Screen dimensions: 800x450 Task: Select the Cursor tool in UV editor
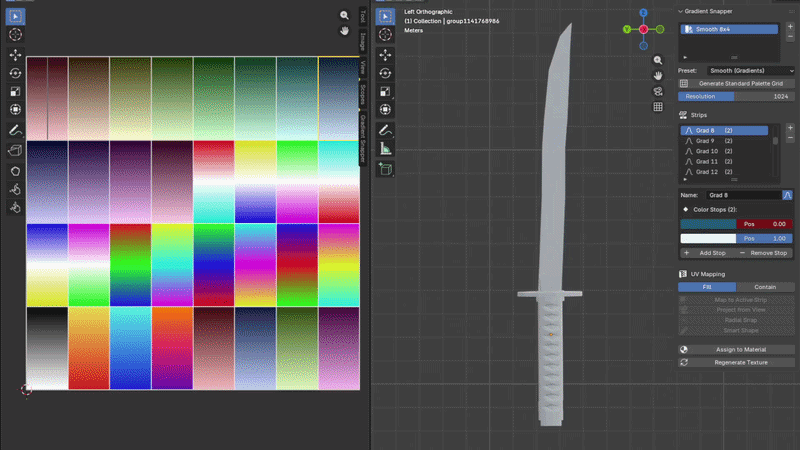15,35
